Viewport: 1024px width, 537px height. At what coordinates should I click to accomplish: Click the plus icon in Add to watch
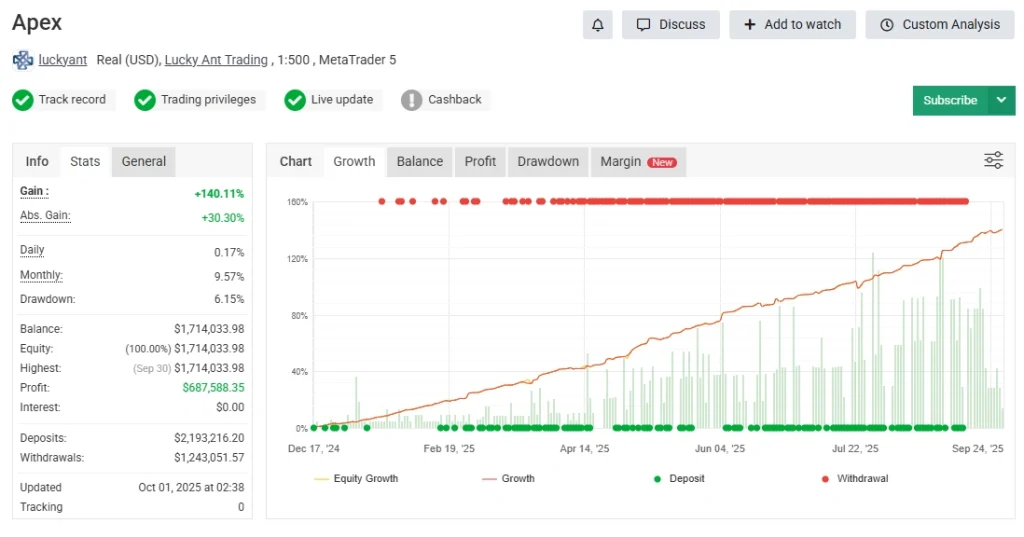click(x=750, y=25)
